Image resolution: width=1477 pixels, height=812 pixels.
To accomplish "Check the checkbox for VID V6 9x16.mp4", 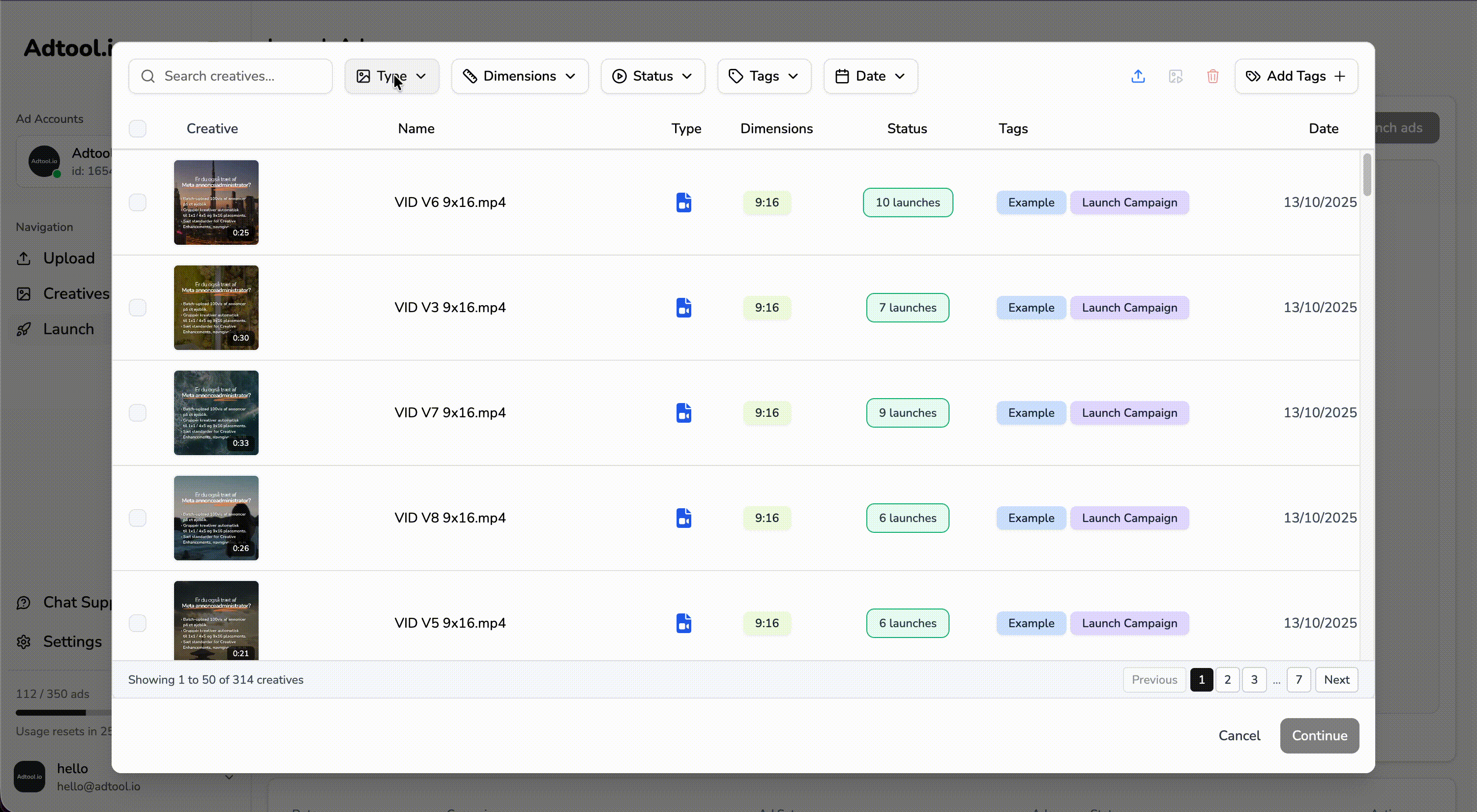I will click(137, 202).
